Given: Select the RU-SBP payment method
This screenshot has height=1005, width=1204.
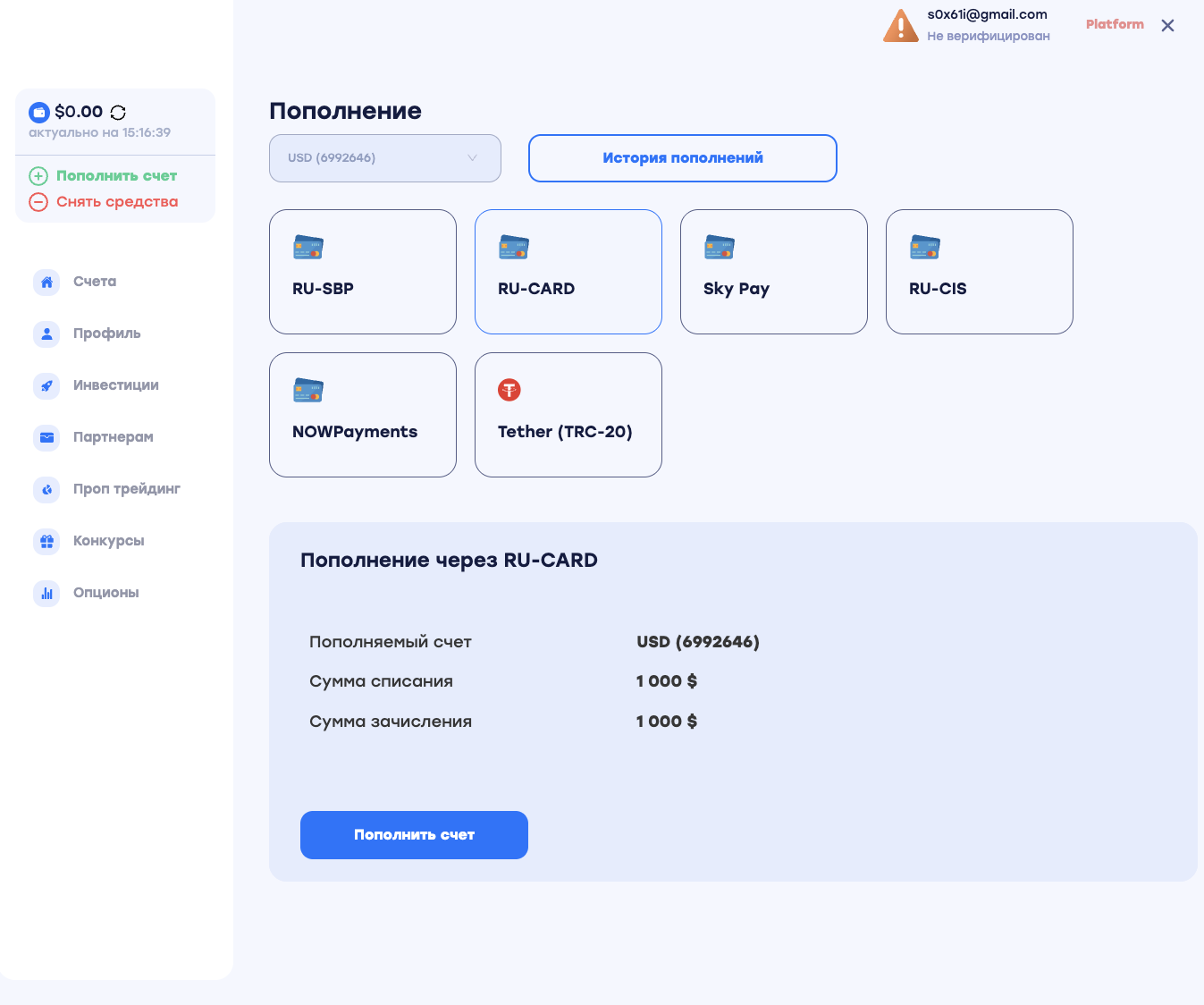Looking at the screenshot, I should tap(362, 272).
